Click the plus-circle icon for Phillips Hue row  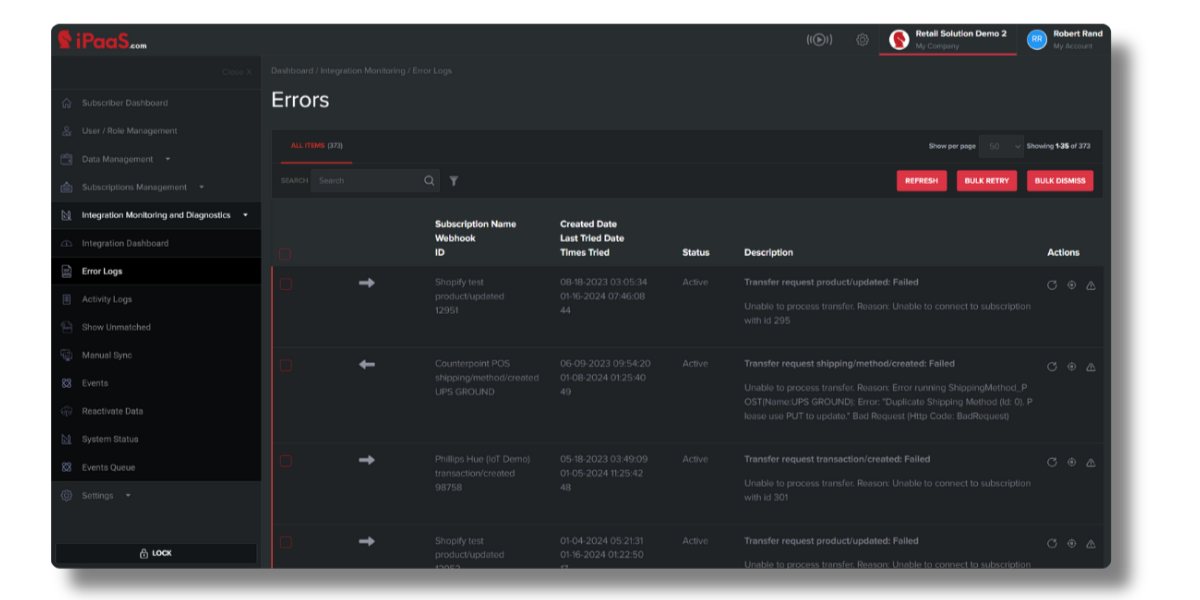1071,462
